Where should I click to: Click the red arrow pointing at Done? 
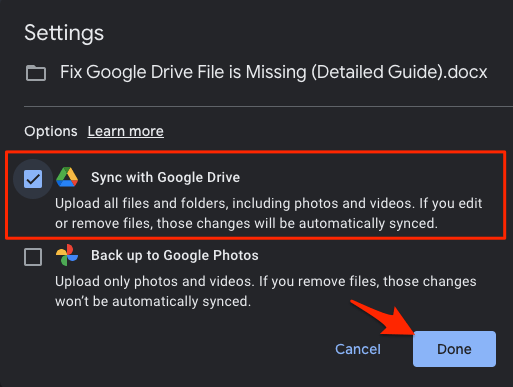(x=383, y=317)
